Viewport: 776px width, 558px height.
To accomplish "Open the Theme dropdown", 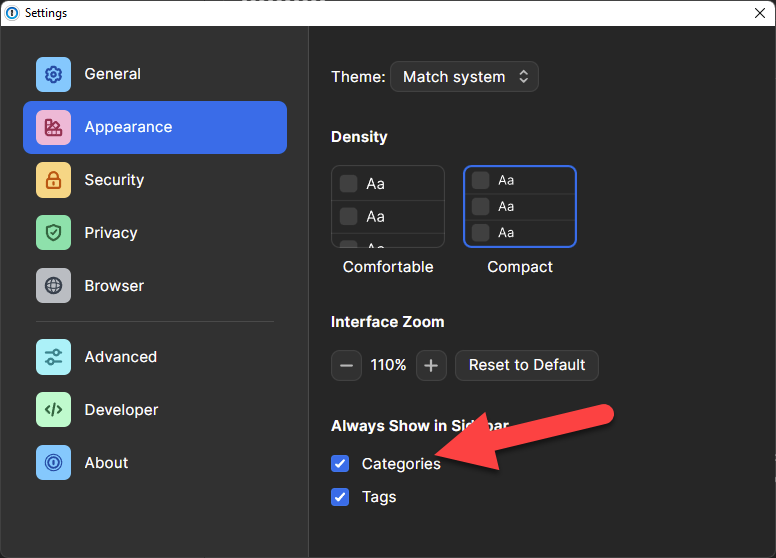I will coord(464,77).
